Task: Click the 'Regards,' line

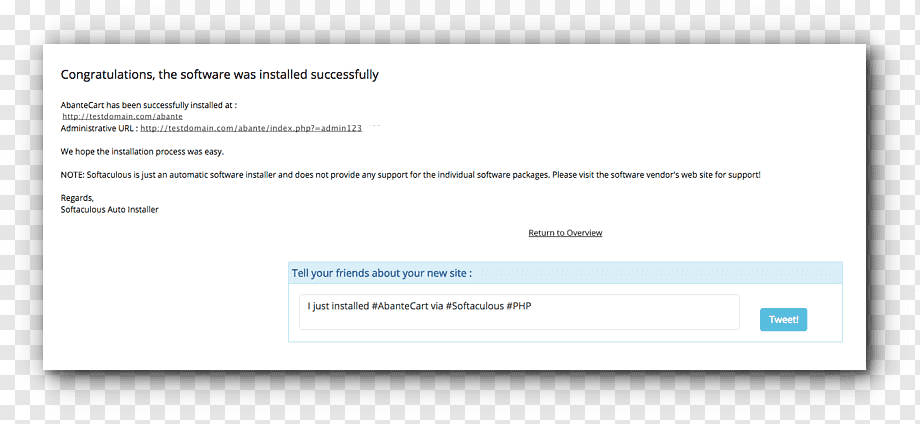Action: click(x=77, y=198)
